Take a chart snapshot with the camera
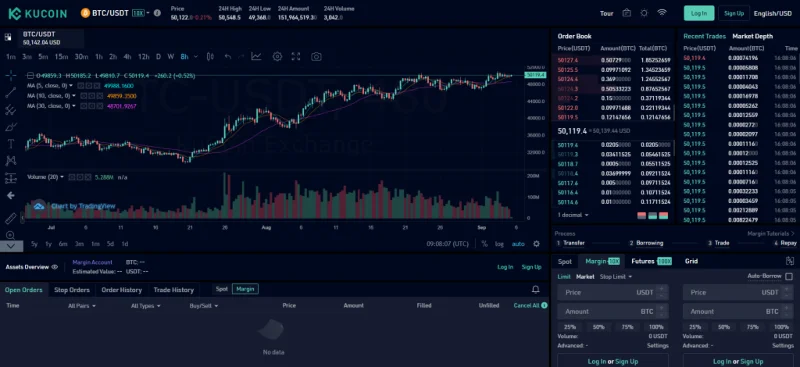 (316, 57)
